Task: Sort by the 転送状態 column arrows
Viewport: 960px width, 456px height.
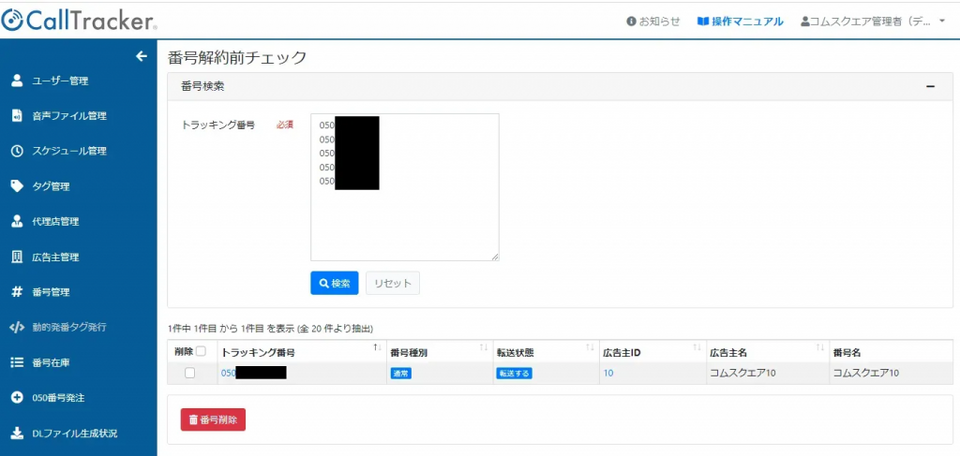Action: (x=591, y=347)
